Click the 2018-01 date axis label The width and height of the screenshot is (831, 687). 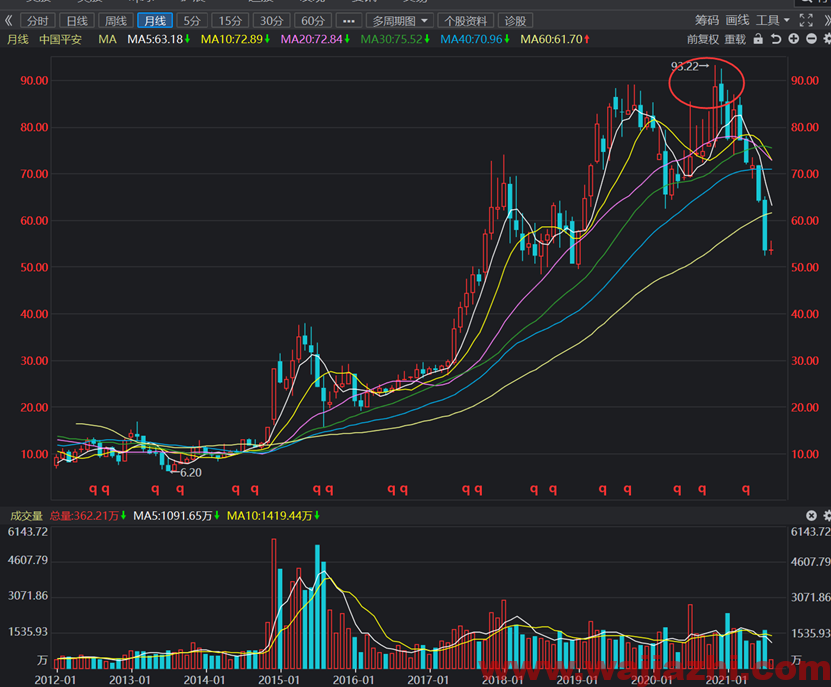coord(502,680)
